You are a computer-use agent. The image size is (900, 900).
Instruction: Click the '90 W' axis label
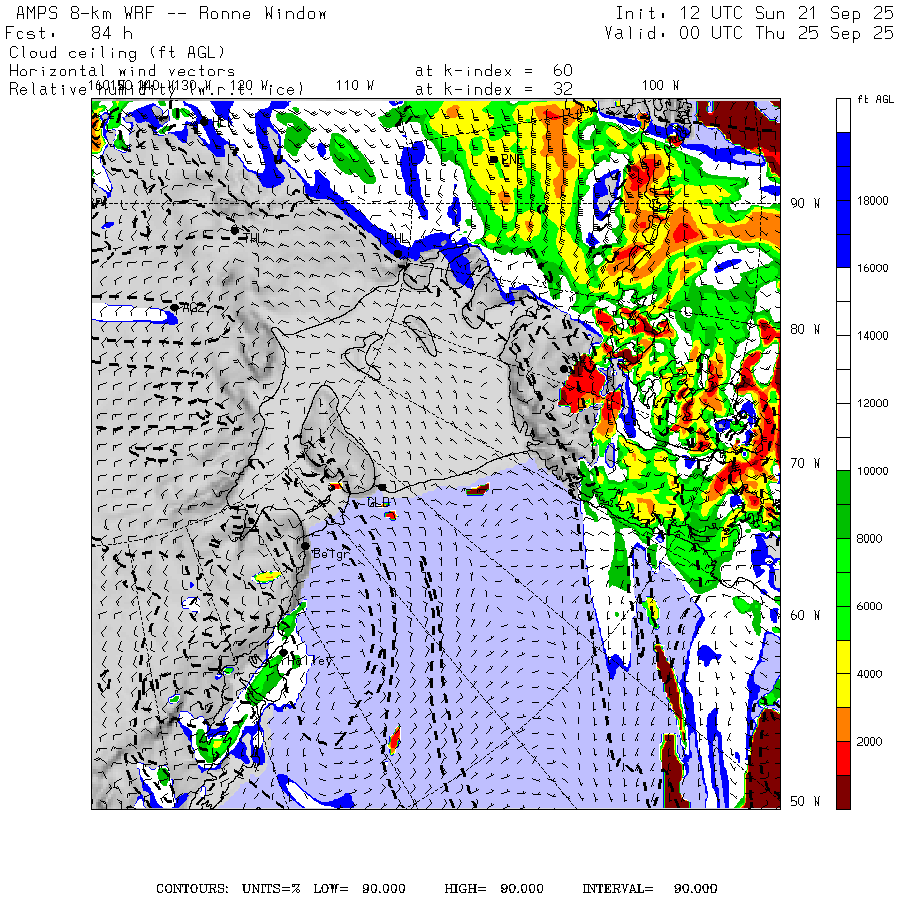tap(805, 203)
